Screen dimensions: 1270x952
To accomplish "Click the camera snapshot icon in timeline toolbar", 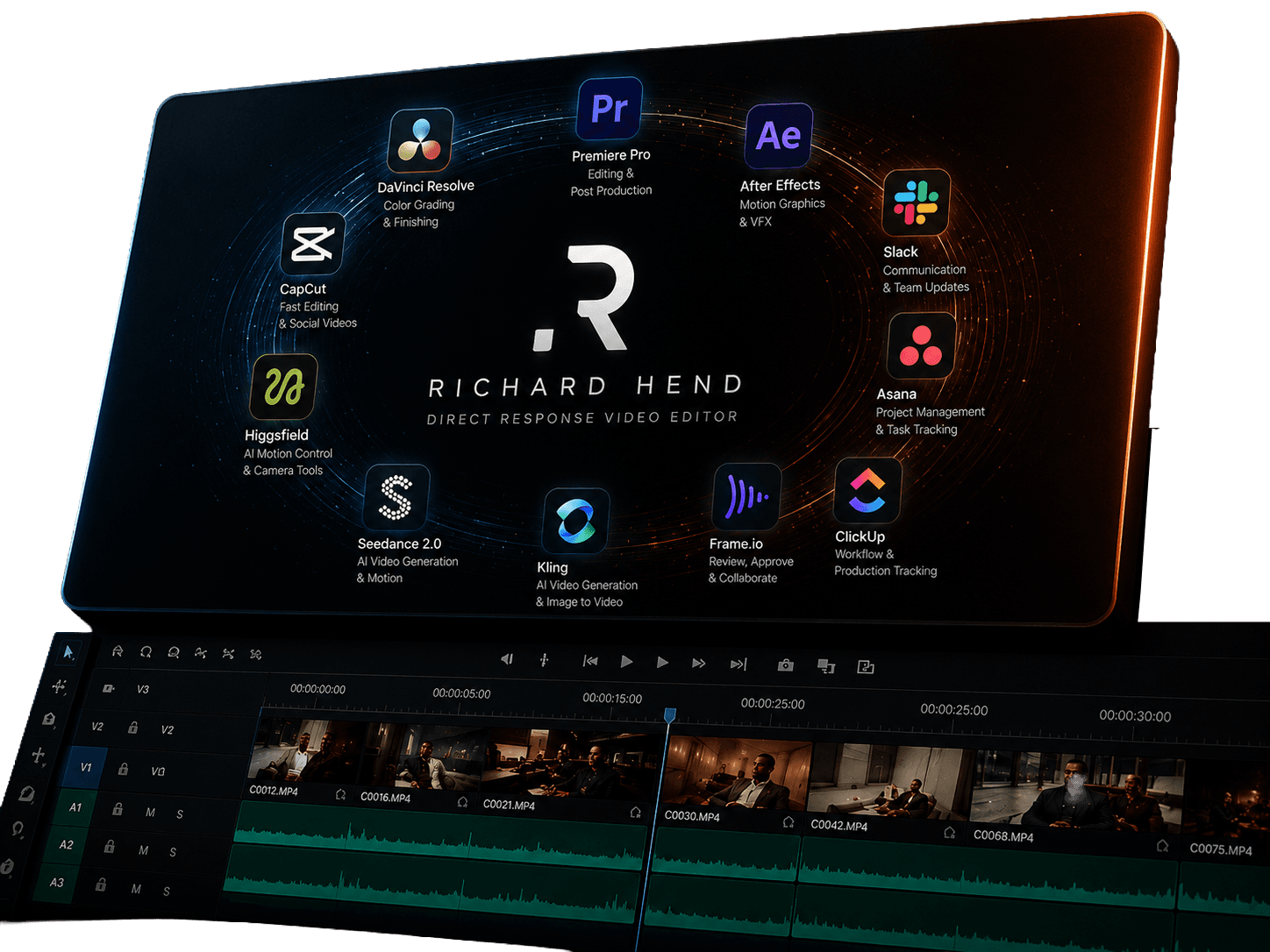I will pos(785,665).
